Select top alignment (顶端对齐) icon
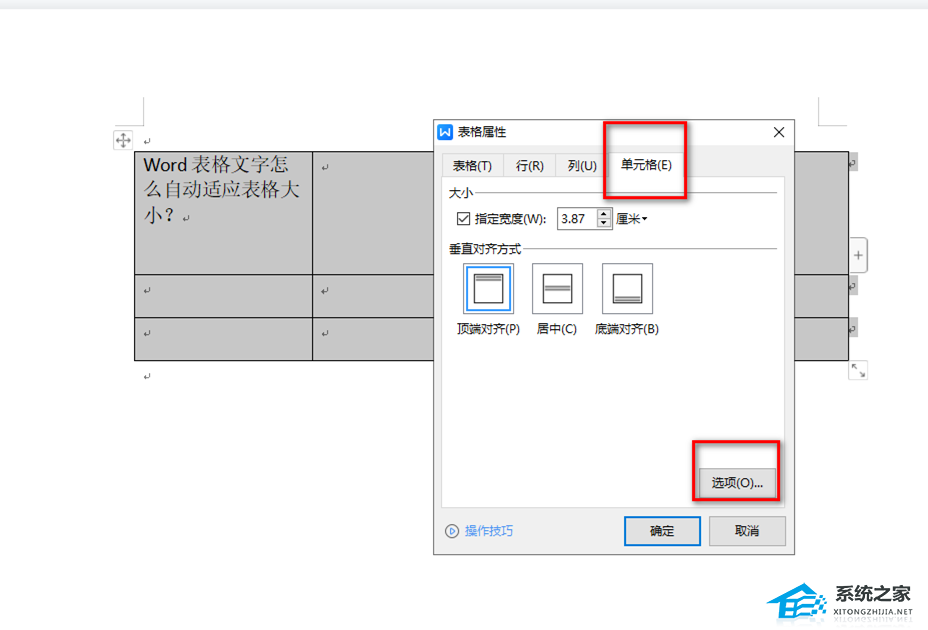 tap(488, 289)
